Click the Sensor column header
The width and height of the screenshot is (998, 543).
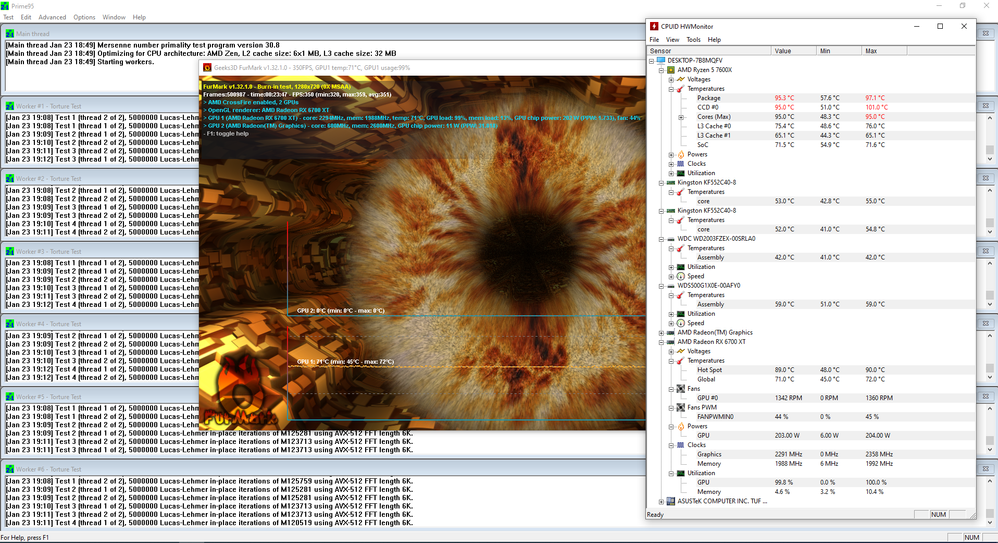pyautogui.click(x=709, y=51)
